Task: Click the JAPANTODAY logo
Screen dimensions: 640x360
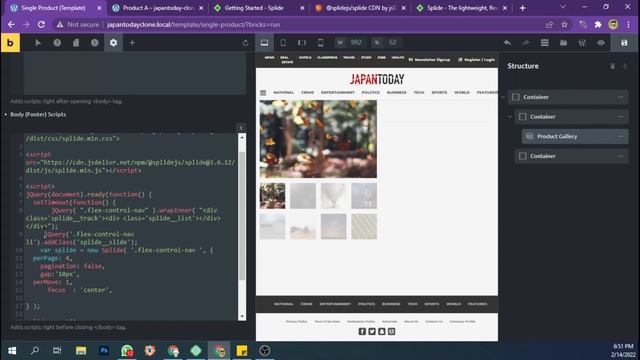Action: (x=377, y=79)
